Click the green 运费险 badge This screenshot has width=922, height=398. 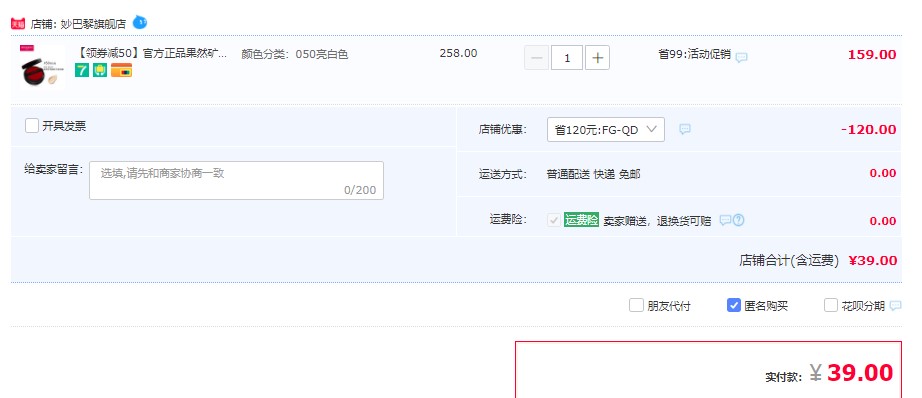pos(581,220)
